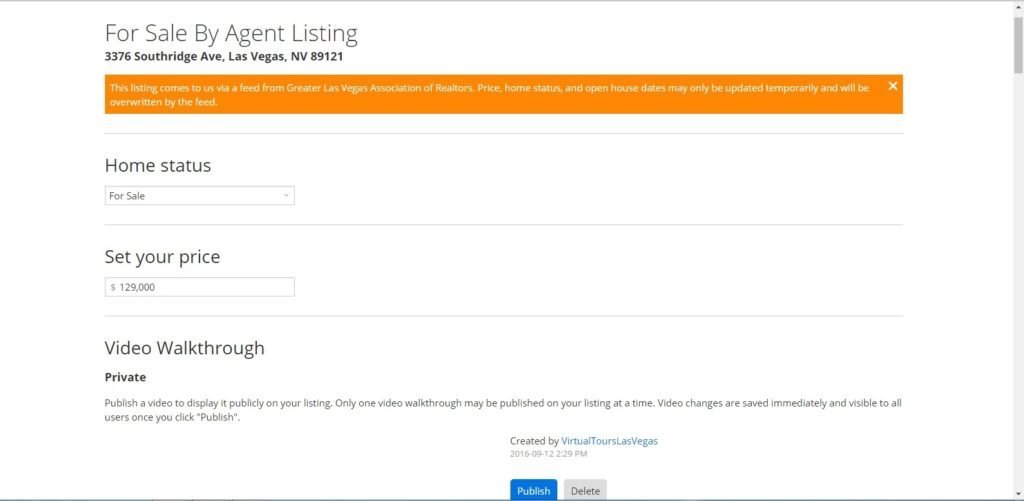Click the Video Walkthrough section heading
This screenshot has height=501, width=1024.
click(184, 348)
